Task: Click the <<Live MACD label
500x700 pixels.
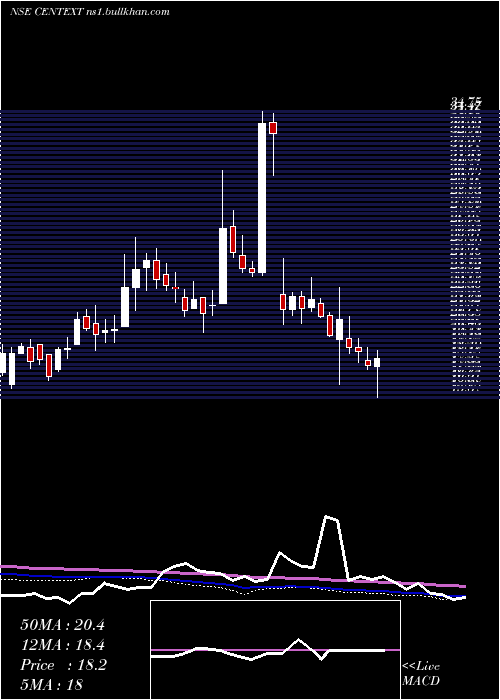Action: (x=421, y=673)
